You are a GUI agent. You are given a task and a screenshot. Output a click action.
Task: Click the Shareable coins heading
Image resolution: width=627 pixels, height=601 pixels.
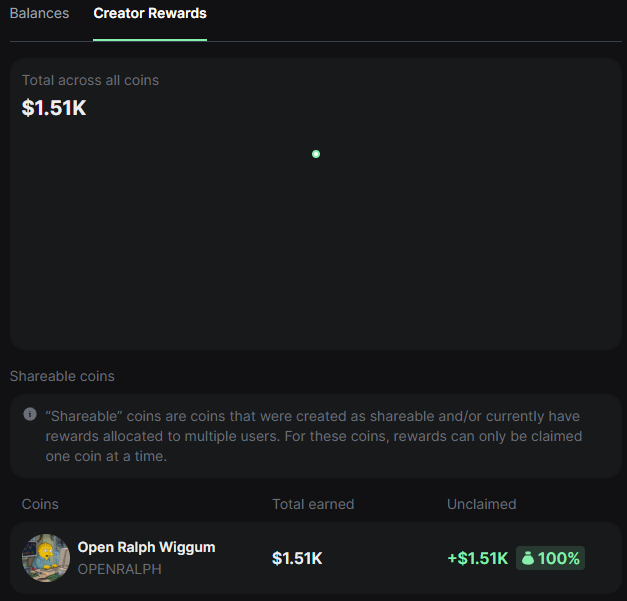click(62, 376)
